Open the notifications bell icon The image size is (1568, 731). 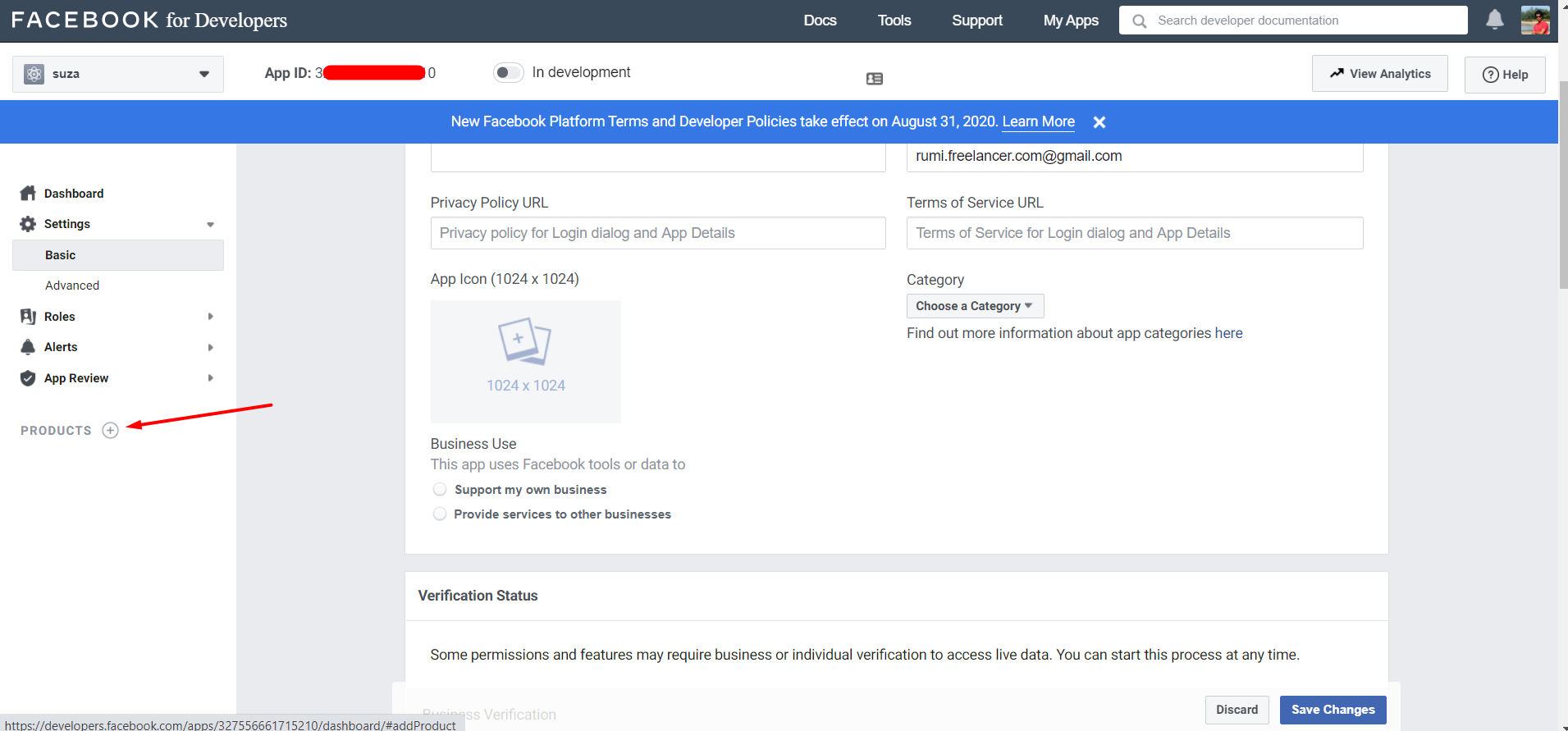point(1494,20)
